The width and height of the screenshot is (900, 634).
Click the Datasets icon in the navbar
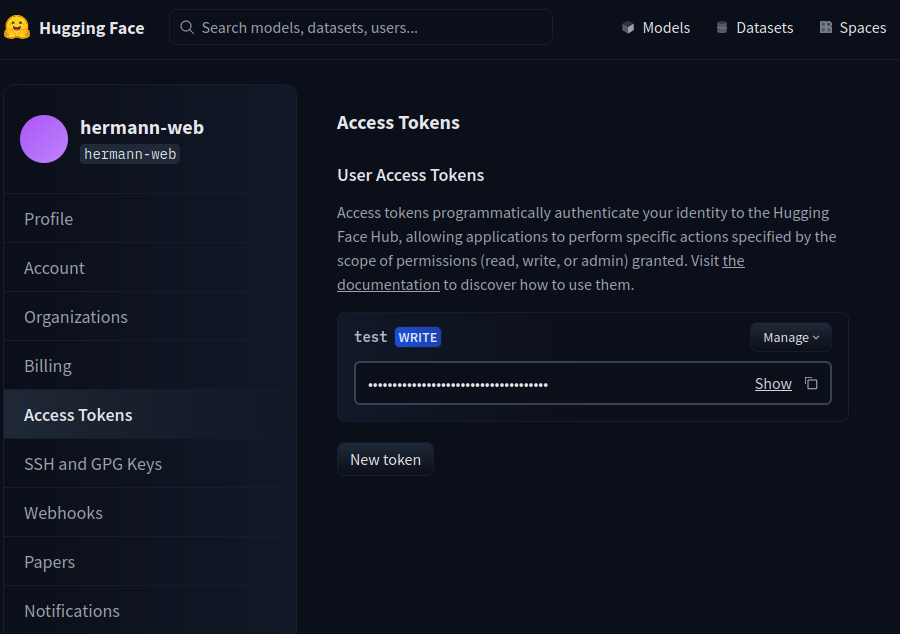point(722,27)
